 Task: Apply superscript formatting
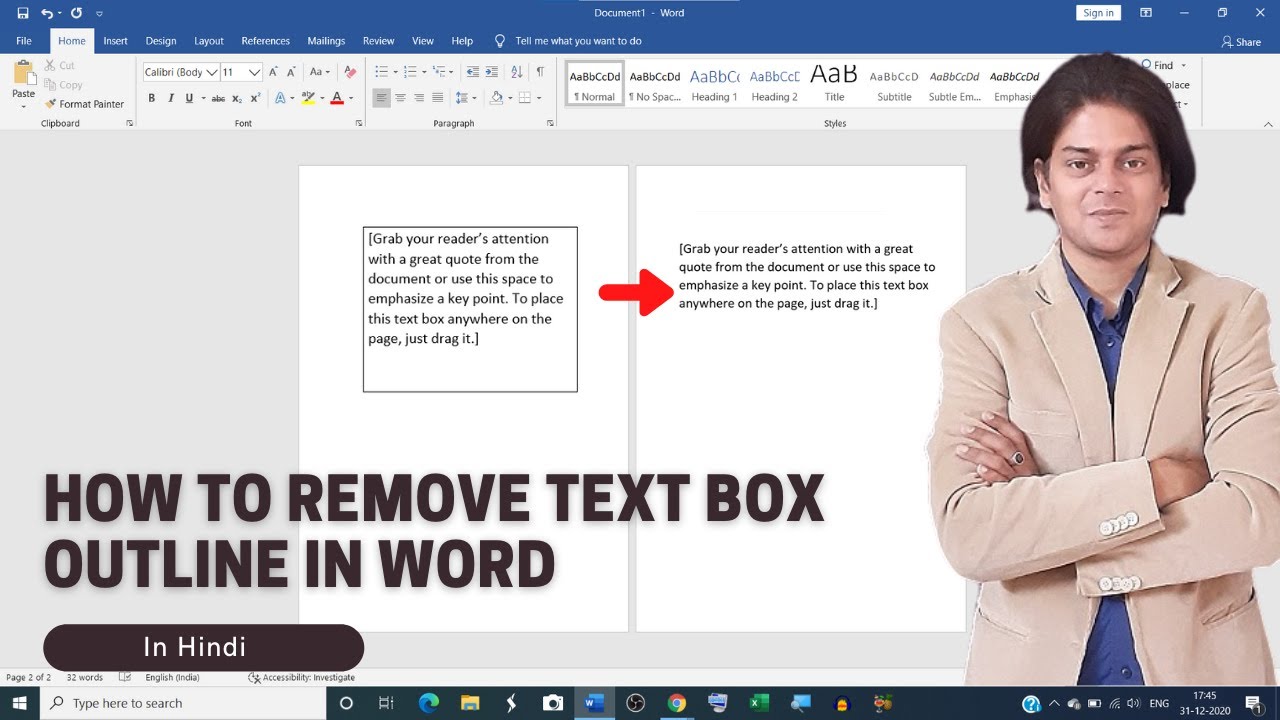point(255,98)
